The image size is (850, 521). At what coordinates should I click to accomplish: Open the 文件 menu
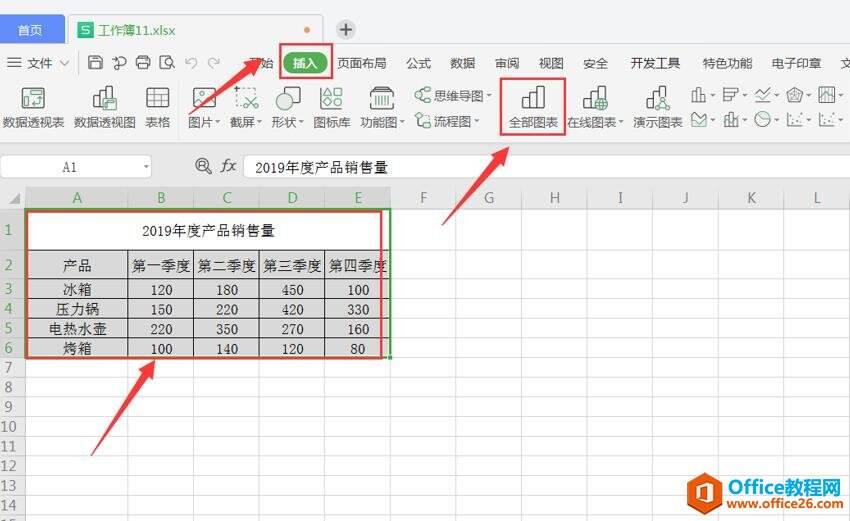click(40, 63)
